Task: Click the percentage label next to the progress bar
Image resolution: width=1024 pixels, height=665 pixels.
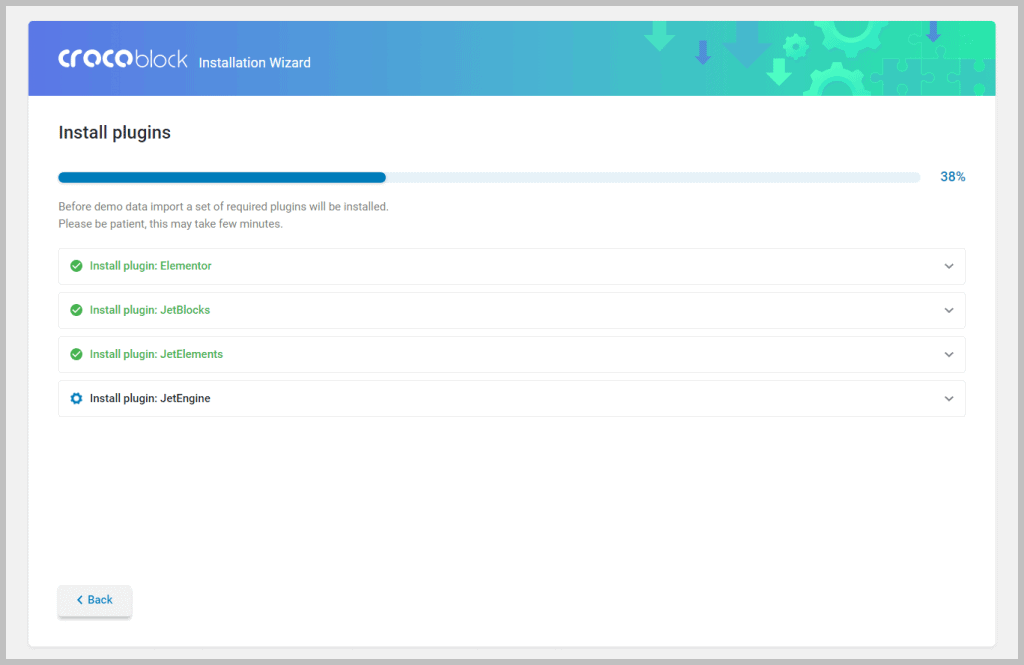Action: [952, 176]
